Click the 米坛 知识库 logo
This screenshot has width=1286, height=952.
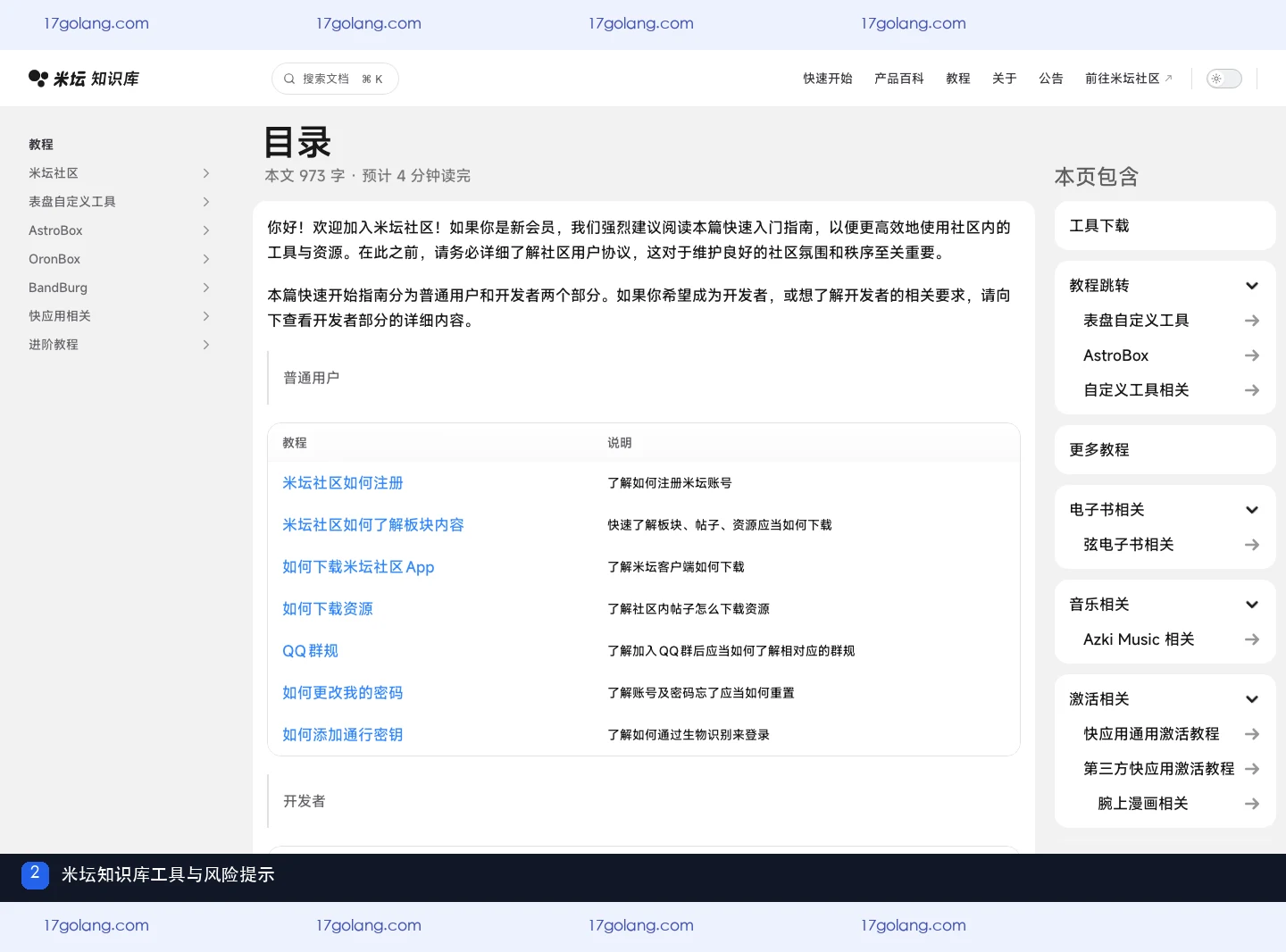(x=84, y=79)
